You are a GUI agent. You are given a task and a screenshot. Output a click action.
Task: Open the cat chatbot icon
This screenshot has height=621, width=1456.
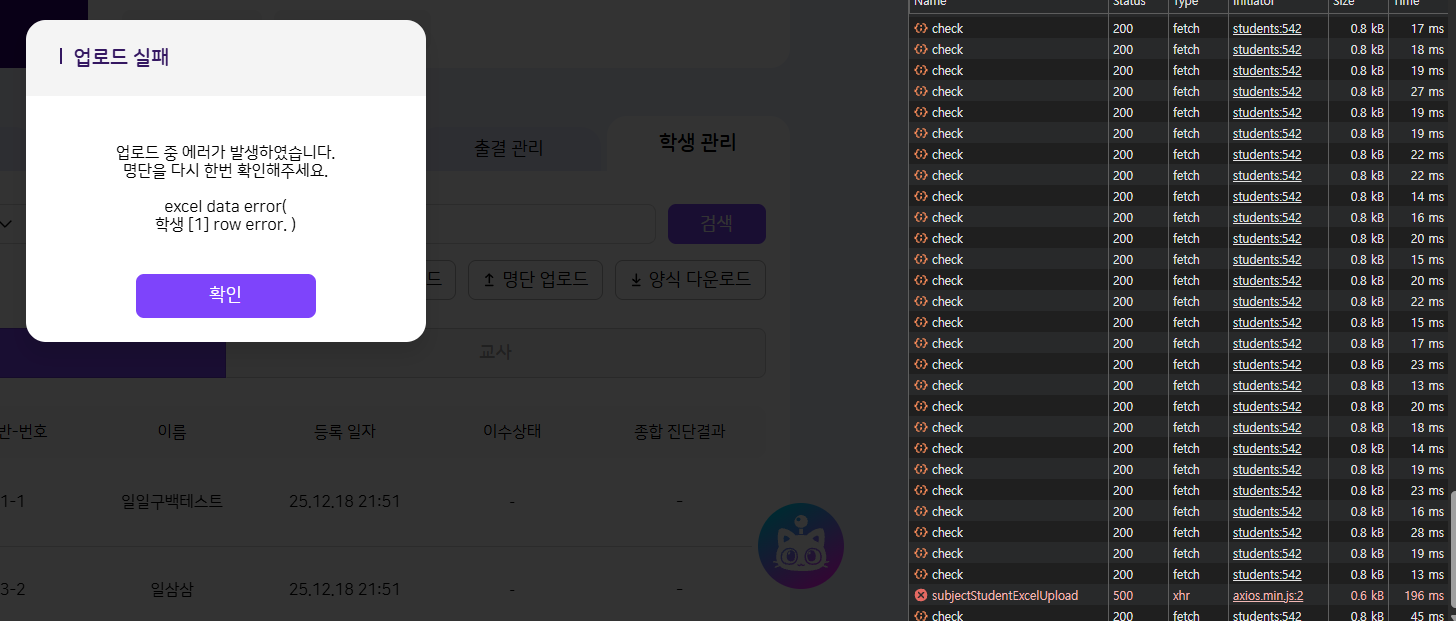pyautogui.click(x=800, y=546)
